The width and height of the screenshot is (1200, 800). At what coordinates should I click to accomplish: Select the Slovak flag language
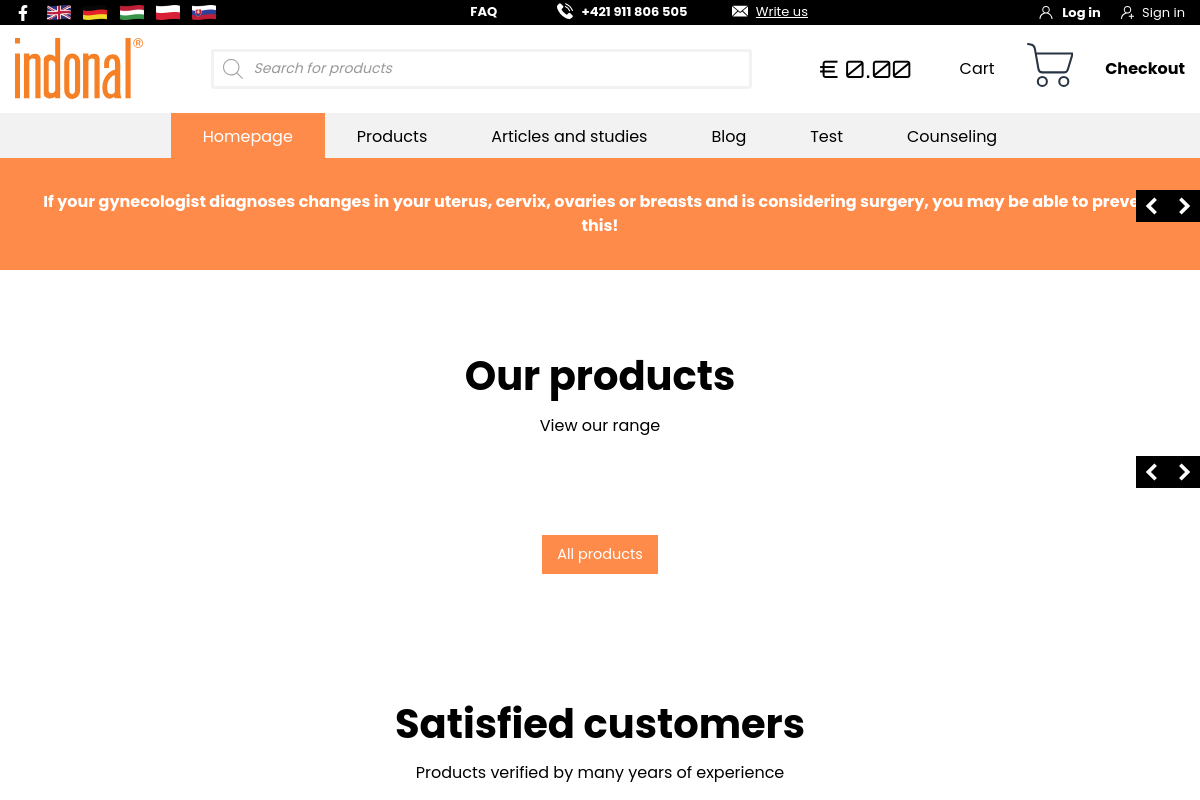pyautogui.click(x=204, y=13)
